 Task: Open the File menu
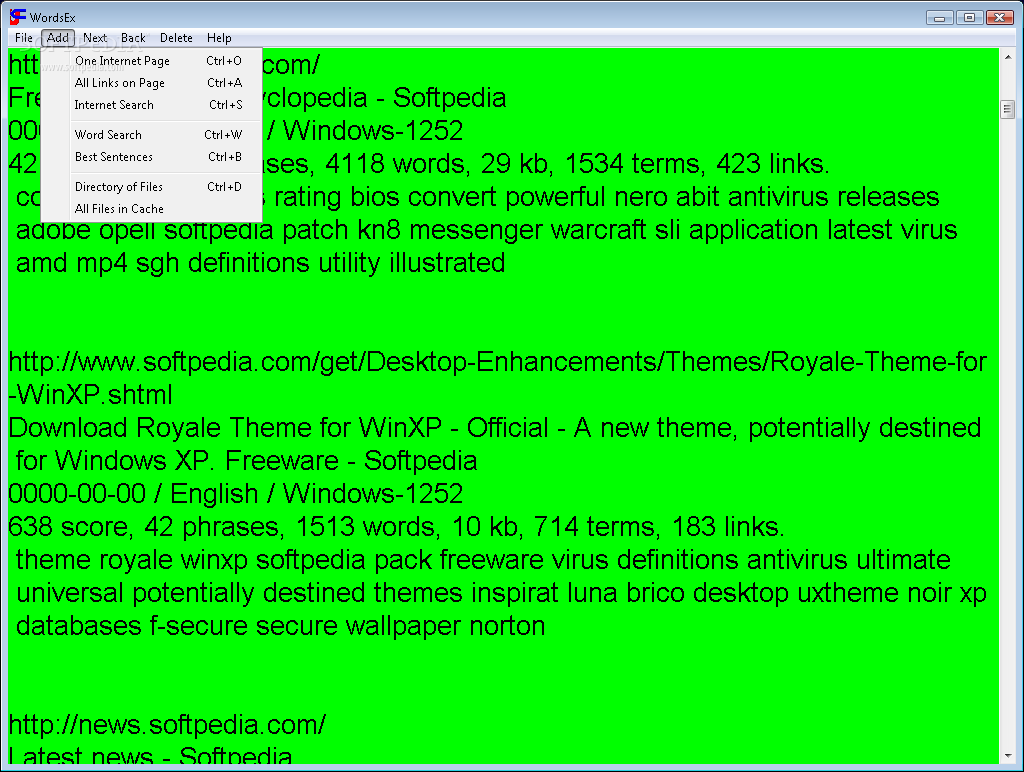24,38
